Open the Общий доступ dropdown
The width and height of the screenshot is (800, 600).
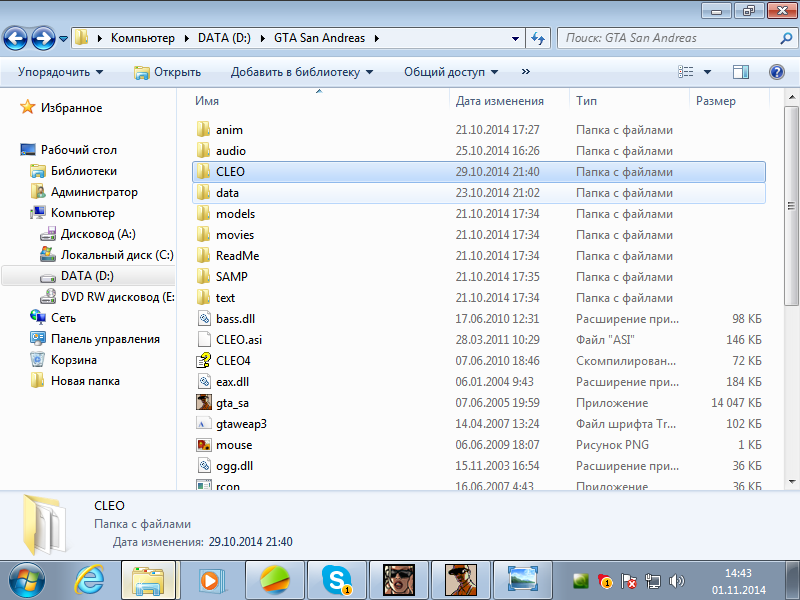point(451,72)
